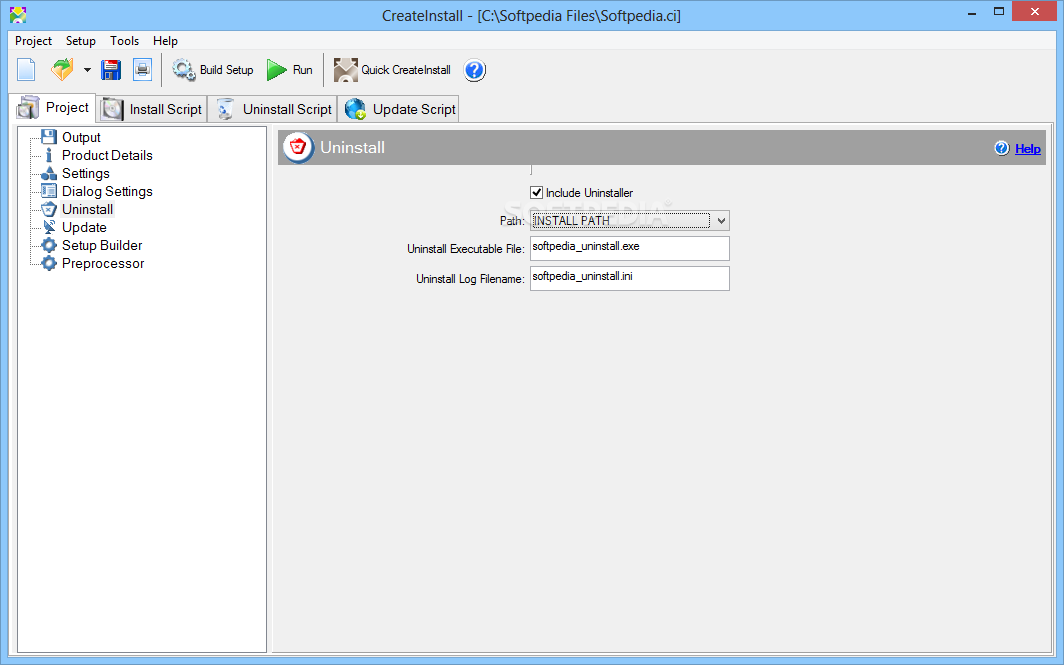Select Update in the project tree
Viewport: 1064px width, 665px height.
84,227
